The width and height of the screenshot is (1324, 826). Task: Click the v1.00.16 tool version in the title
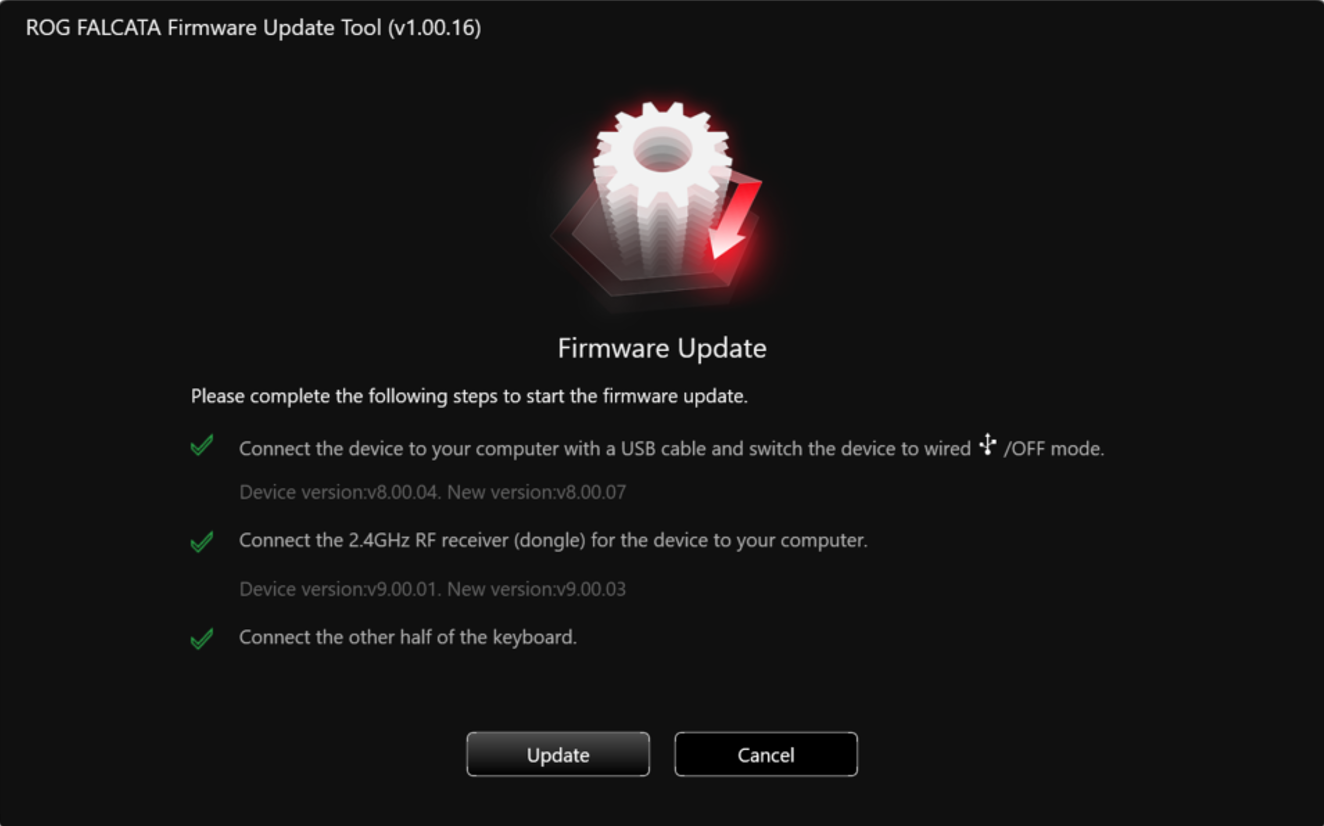[434, 28]
